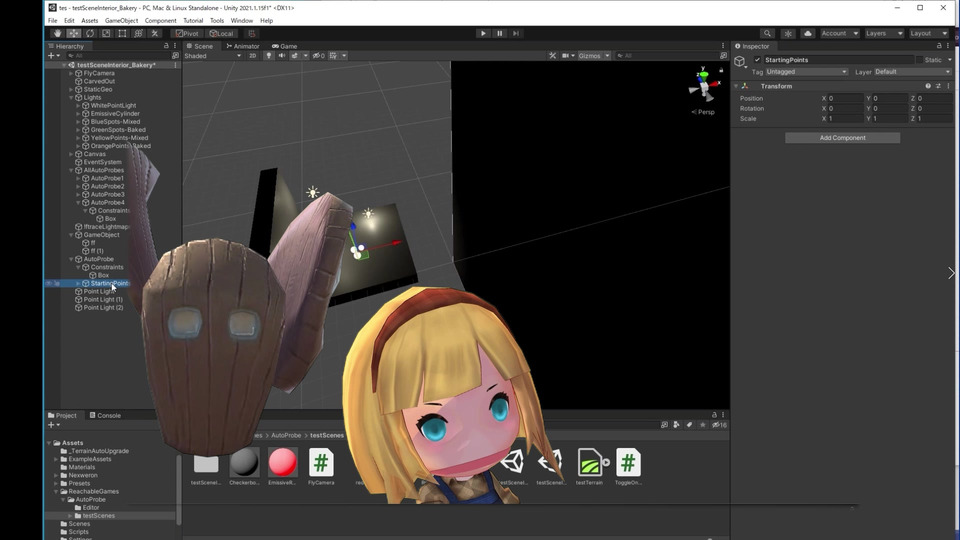The image size is (960, 540).
Task: Open the GameObject menu
Action: 121,20
